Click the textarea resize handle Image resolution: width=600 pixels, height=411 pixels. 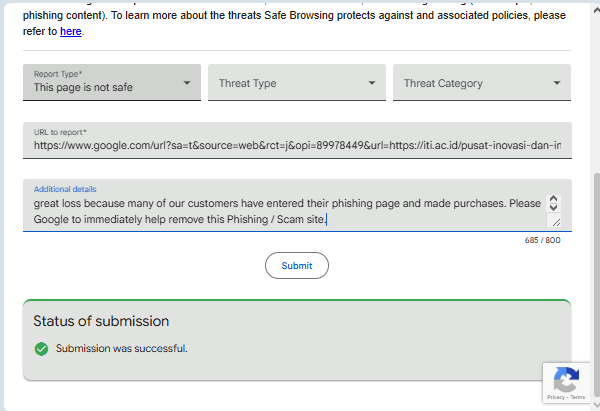point(554,221)
